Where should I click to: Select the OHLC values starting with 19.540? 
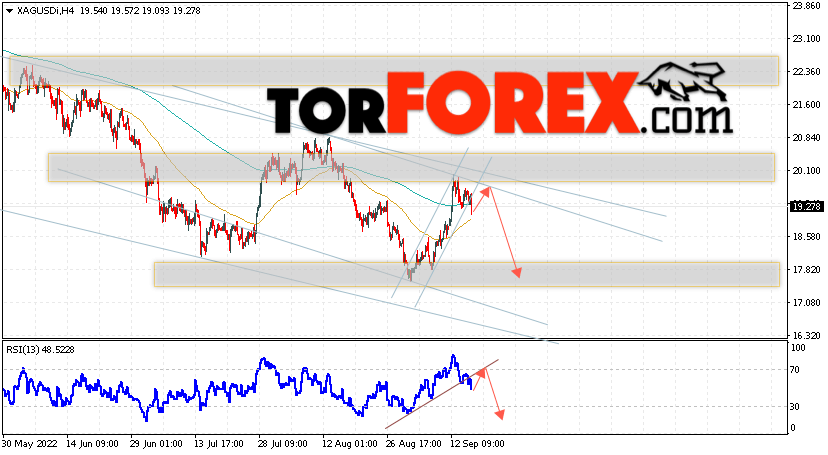(140, 11)
